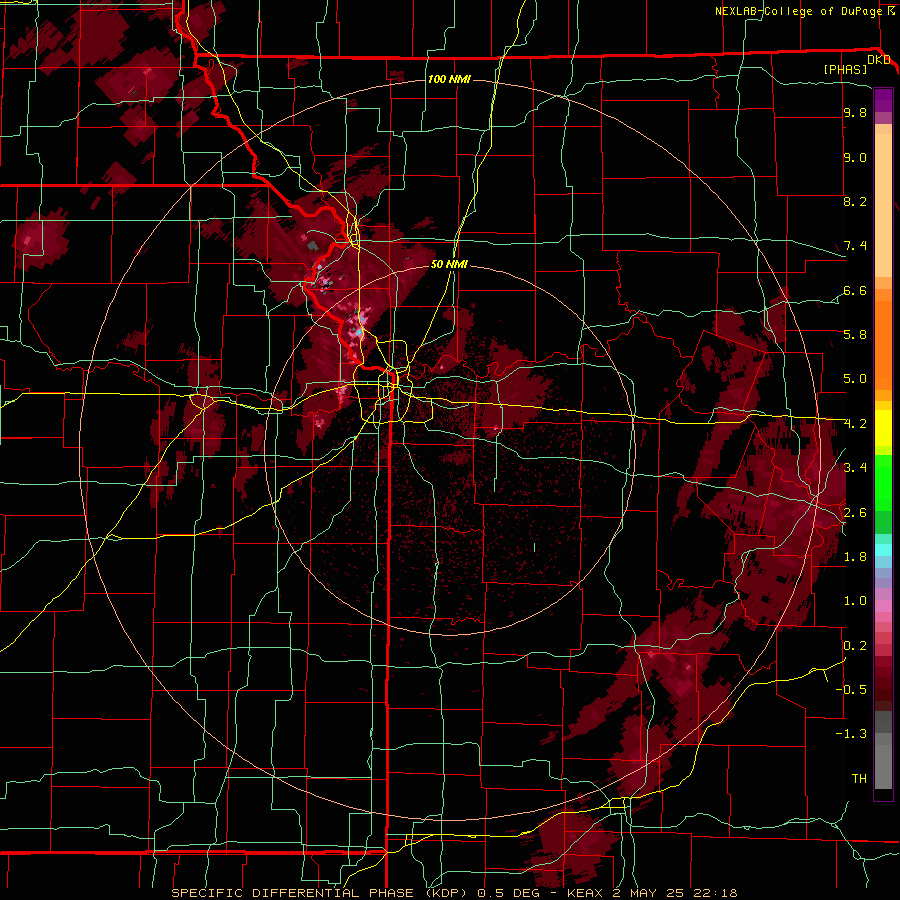Viewport: 900px width, 900px height.
Task: Click the DKD label above the legend
Action: click(879, 60)
